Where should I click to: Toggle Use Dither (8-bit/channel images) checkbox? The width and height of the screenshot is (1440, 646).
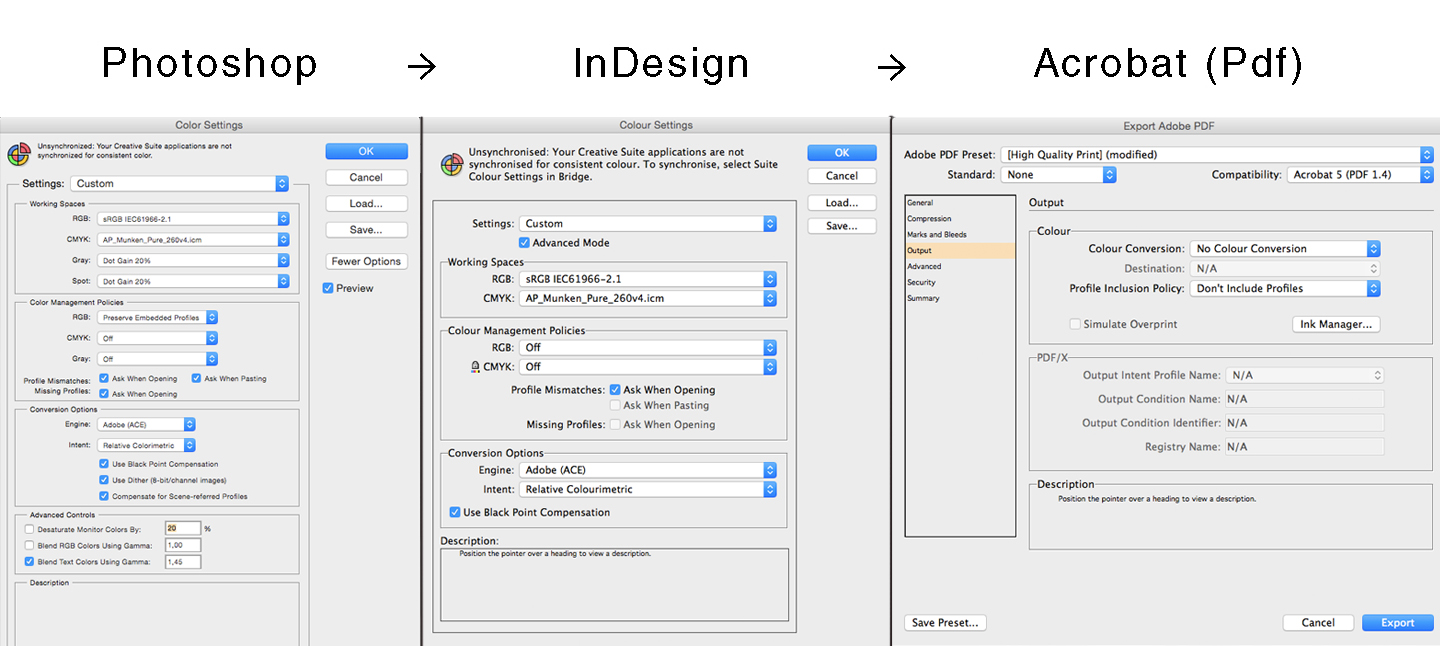pyautogui.click(x=104, y=480)
